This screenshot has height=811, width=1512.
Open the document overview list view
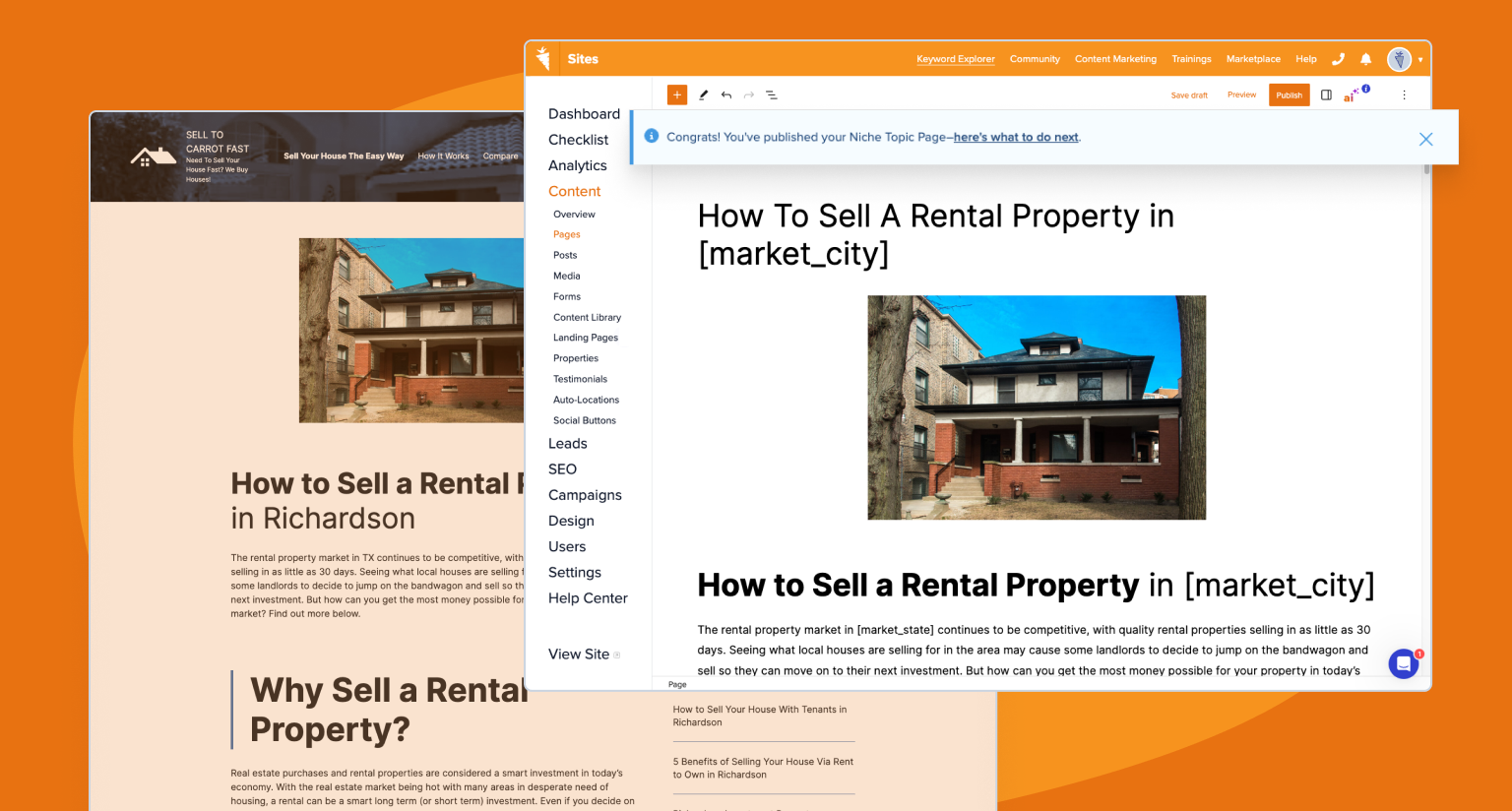point(772,95)
